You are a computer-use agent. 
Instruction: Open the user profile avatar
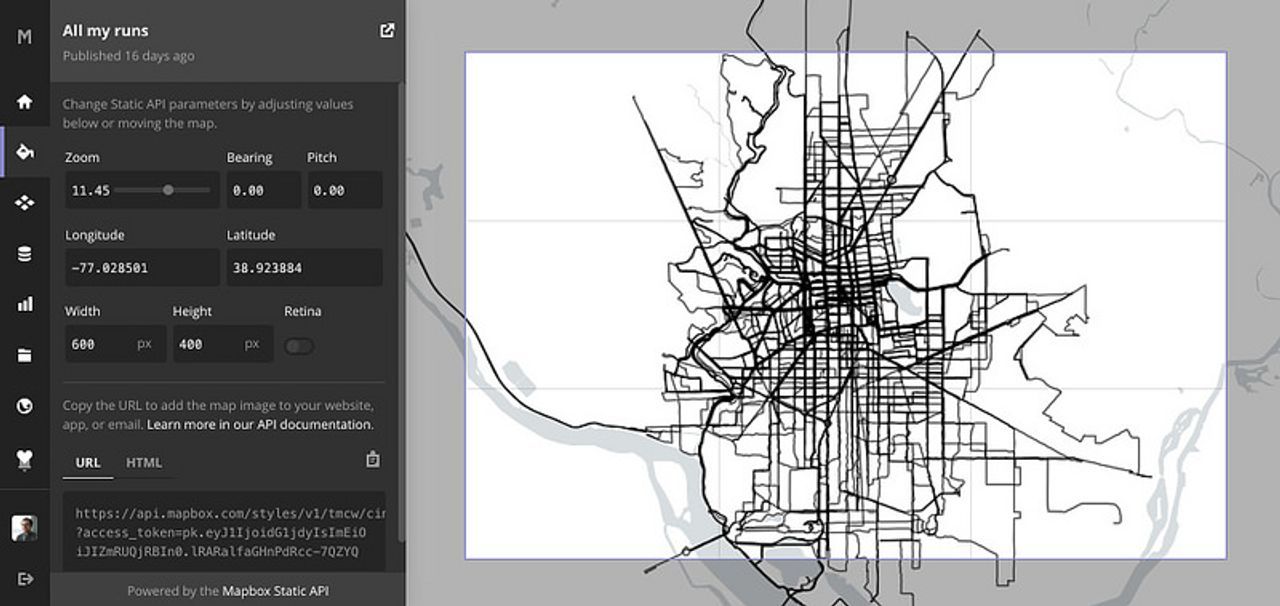pos(24,528)
